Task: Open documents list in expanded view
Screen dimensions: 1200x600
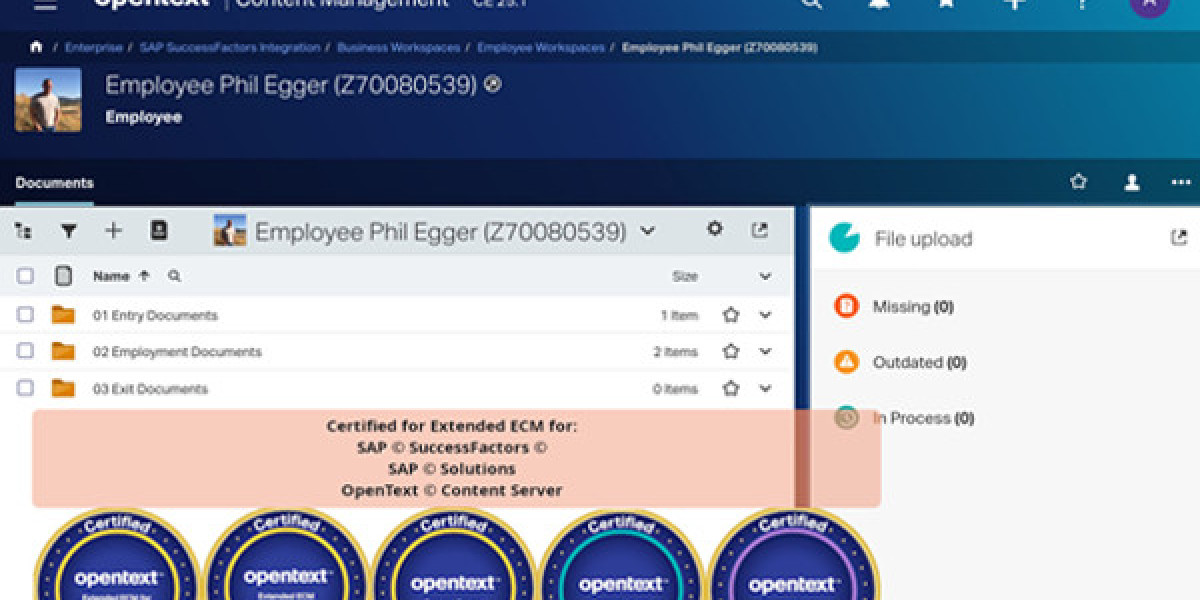Action: pyautogui.click(x=760, y=230)
